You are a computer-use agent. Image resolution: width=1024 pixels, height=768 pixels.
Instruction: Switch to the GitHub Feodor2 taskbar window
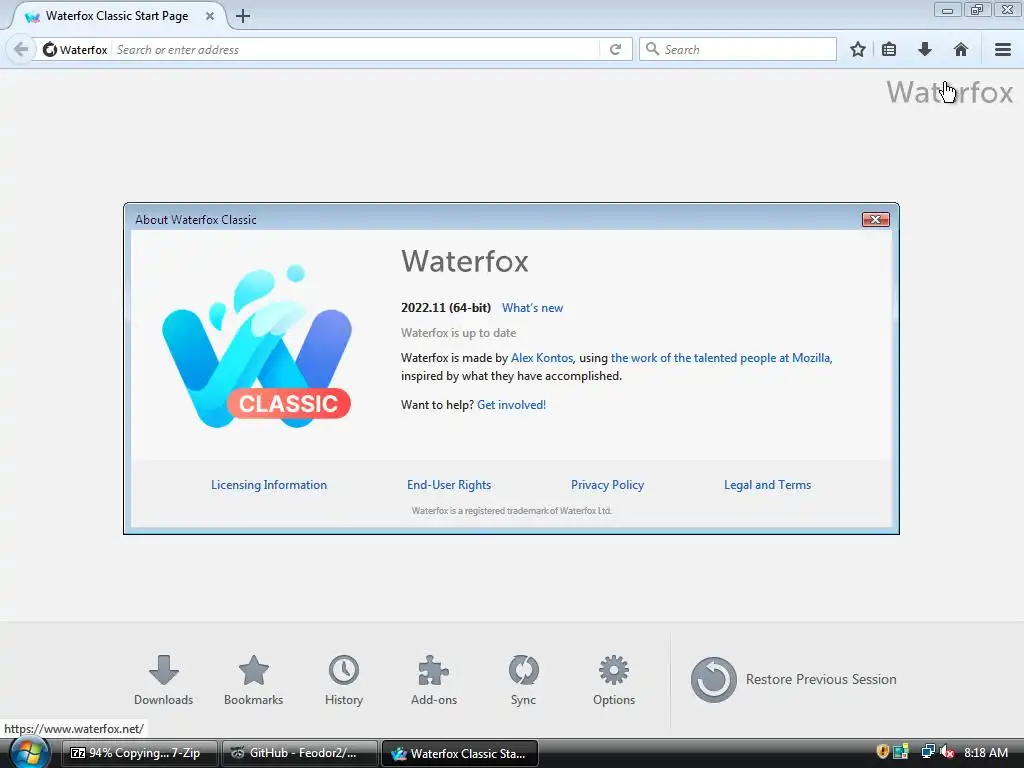click(300, 753)
